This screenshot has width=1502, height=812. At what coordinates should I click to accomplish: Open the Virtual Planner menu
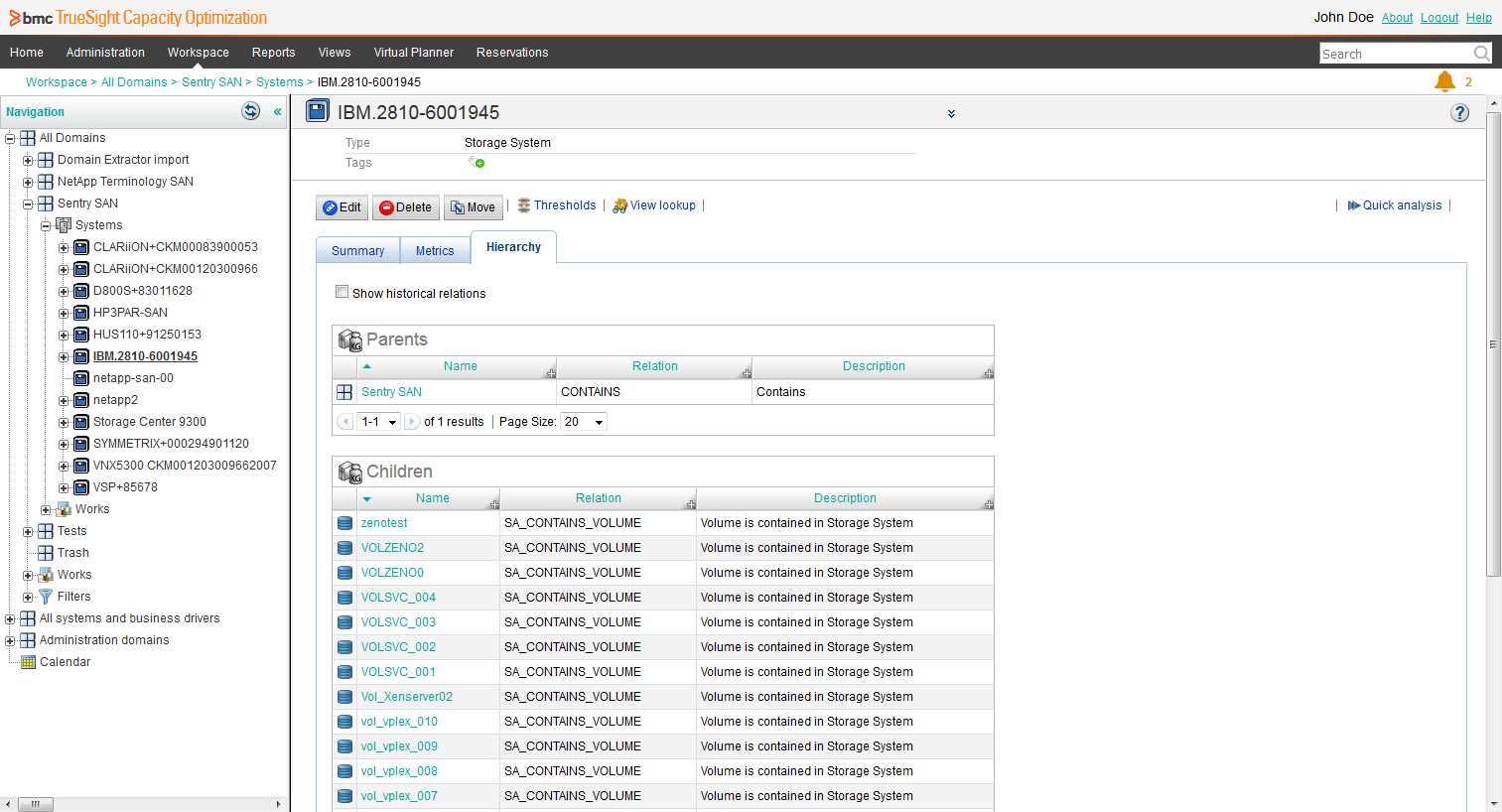(413, 53)
